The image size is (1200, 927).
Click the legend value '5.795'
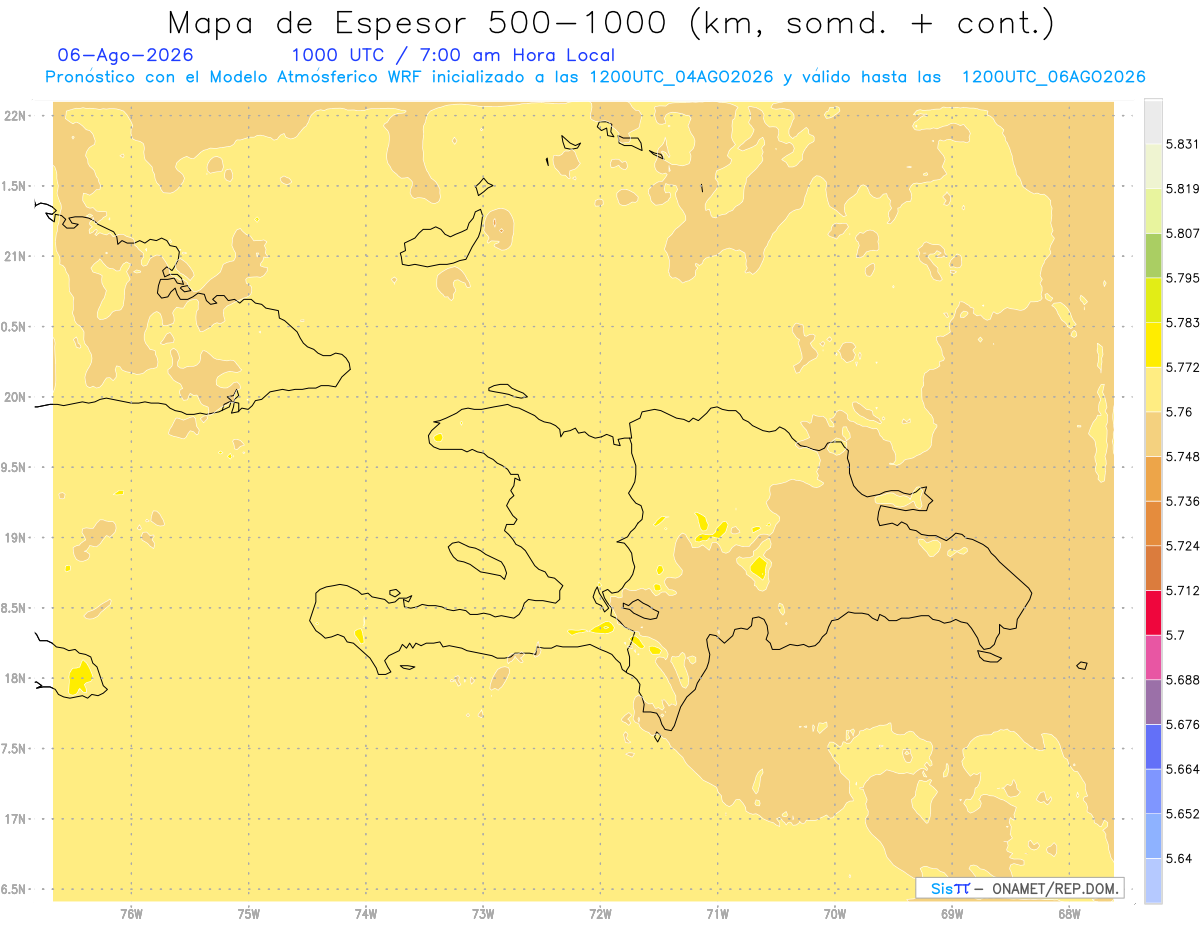[x=1182, y=278]
